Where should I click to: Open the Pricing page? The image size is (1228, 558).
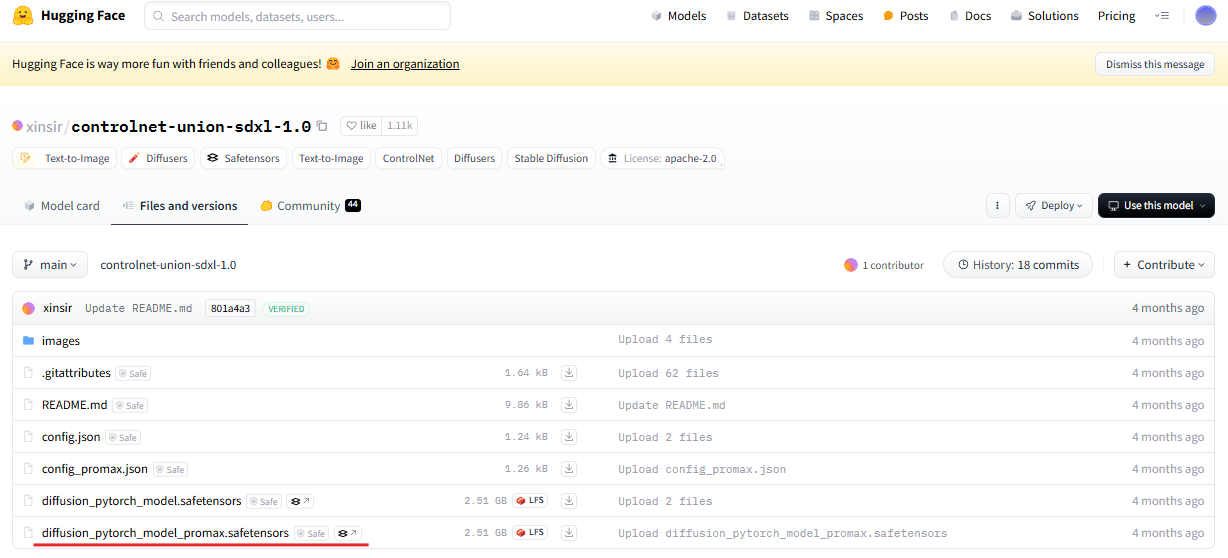tap(1116, 16)
